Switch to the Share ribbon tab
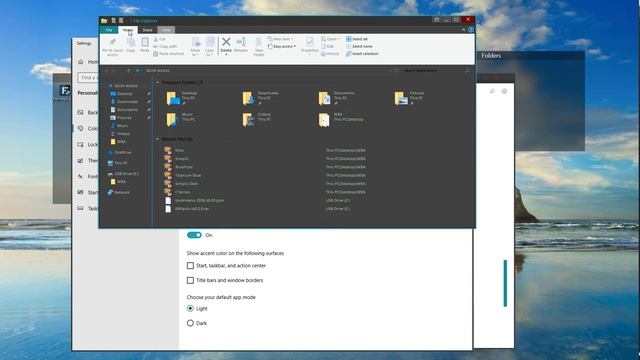The image size is (640, 360). tap(147, 30)
